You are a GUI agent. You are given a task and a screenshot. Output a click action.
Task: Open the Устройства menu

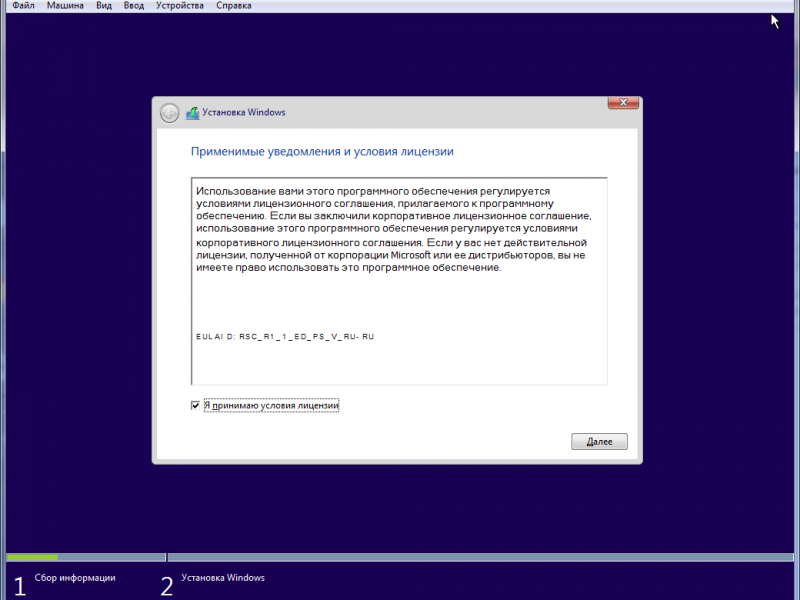coord(180,6)
